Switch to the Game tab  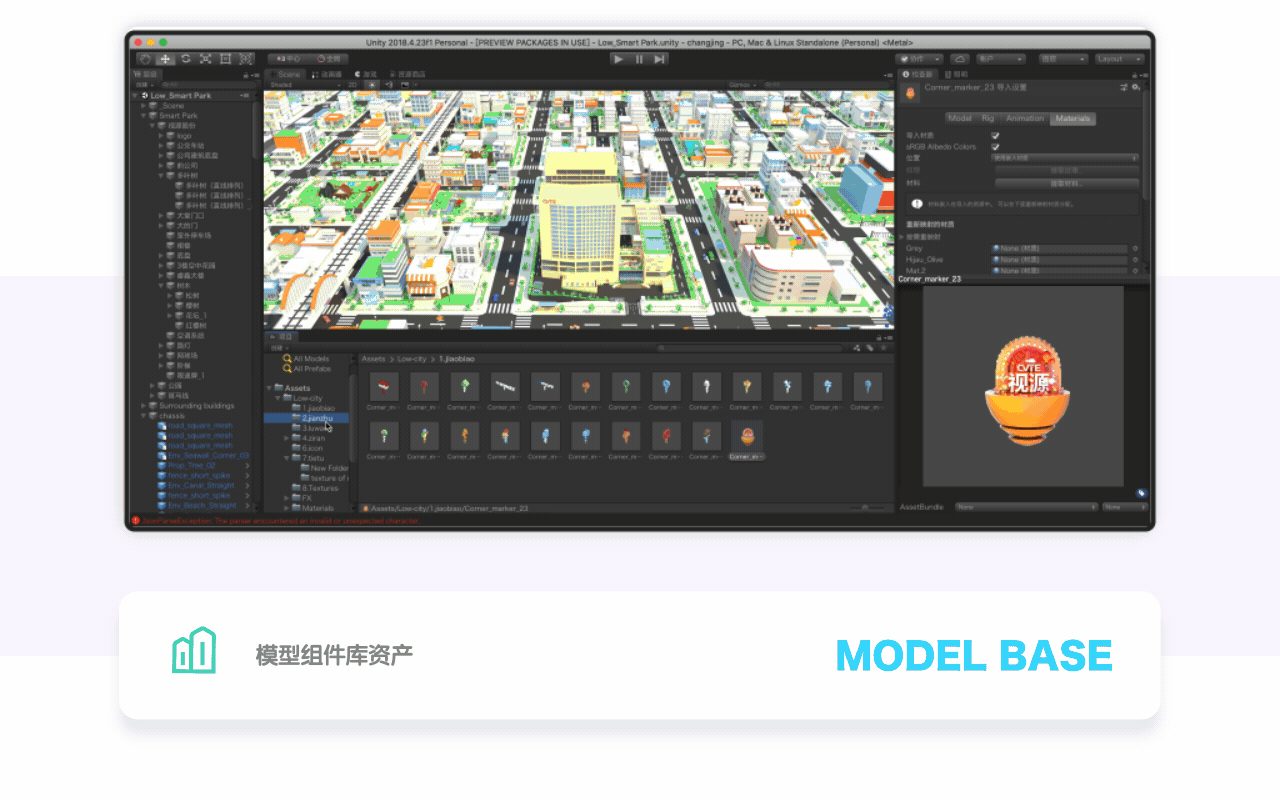coord(368,74)
